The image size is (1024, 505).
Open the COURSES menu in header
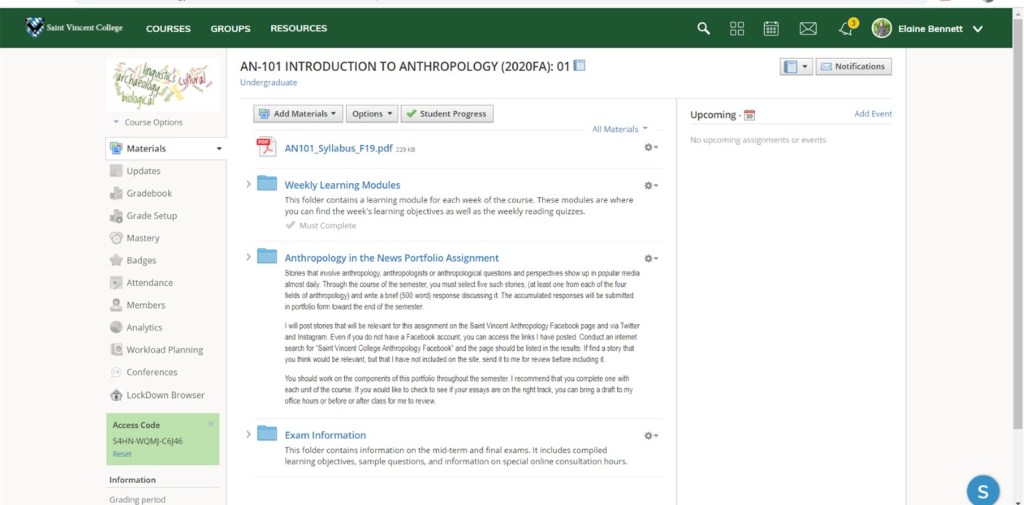(x=168, y=29)
